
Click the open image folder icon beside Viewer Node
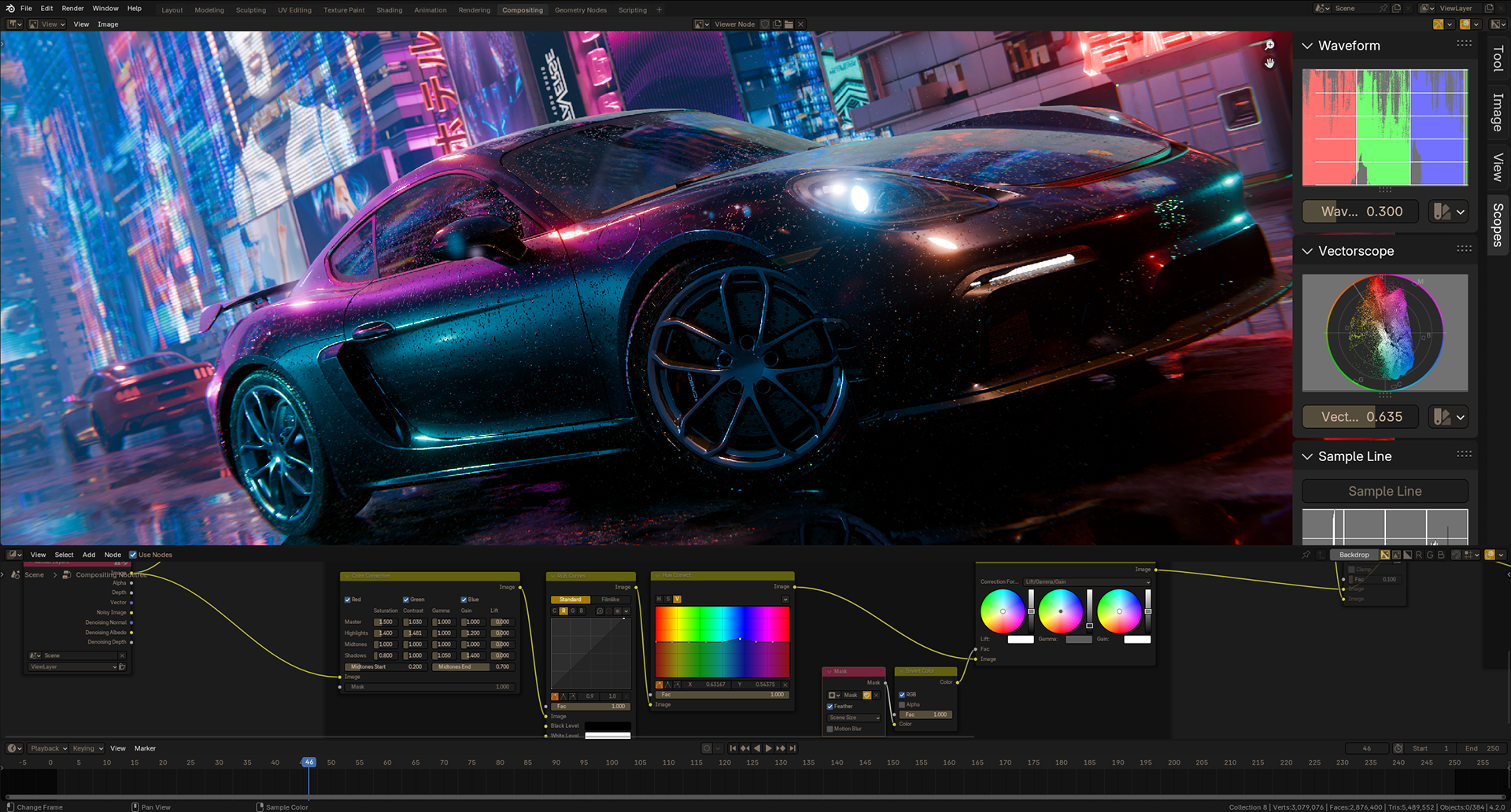click(x=789, y=24)
